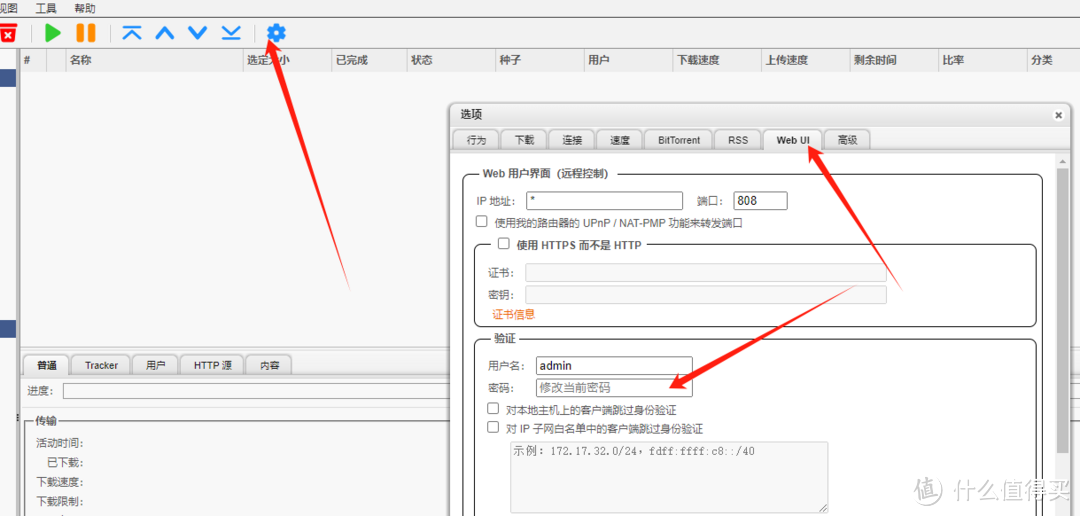This screenshot has height=516, width=1080.
Task: Click the IP subnet whitelist text area
Action: coord(669,477)
